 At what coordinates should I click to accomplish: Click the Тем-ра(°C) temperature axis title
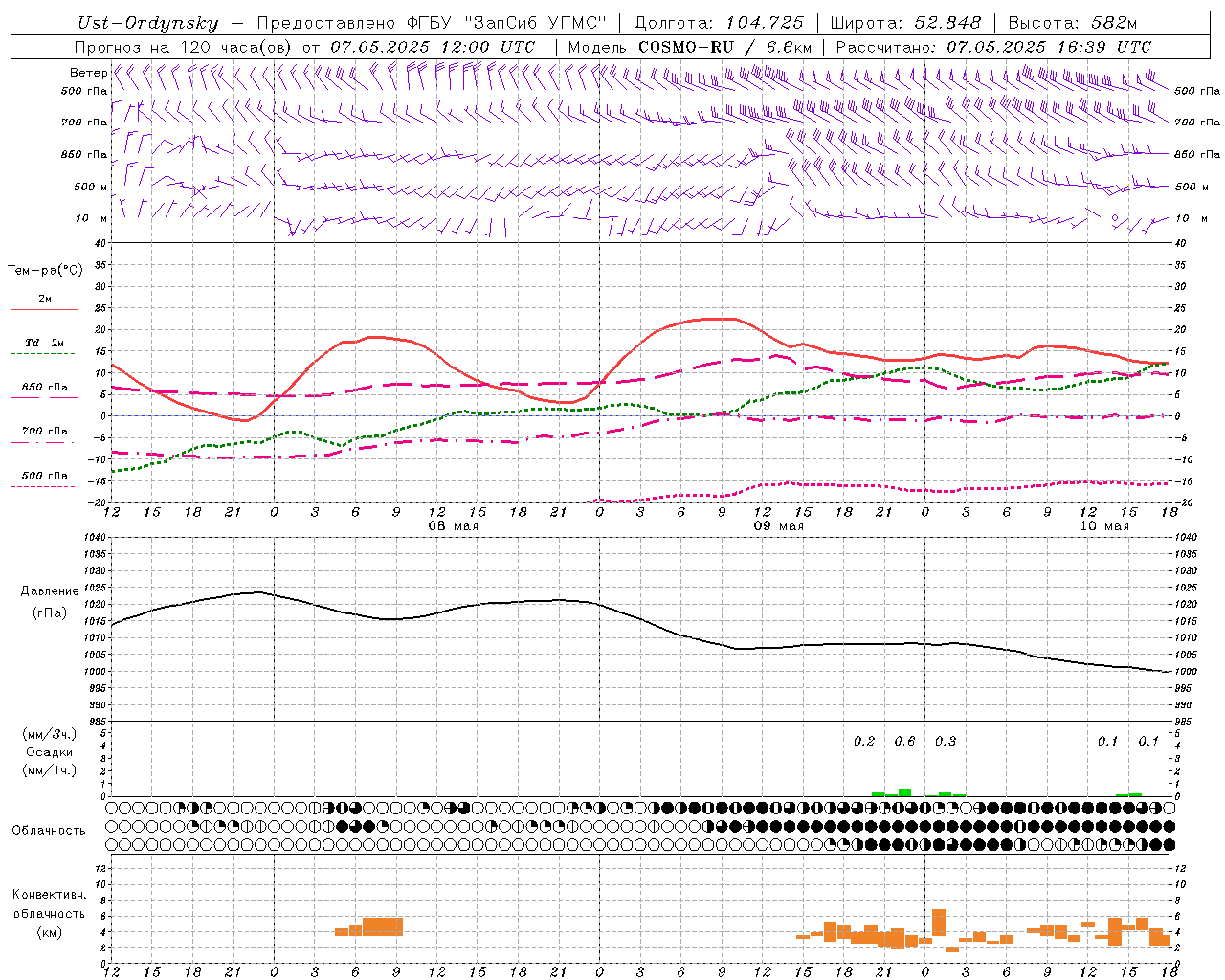(x=45, y=271)
